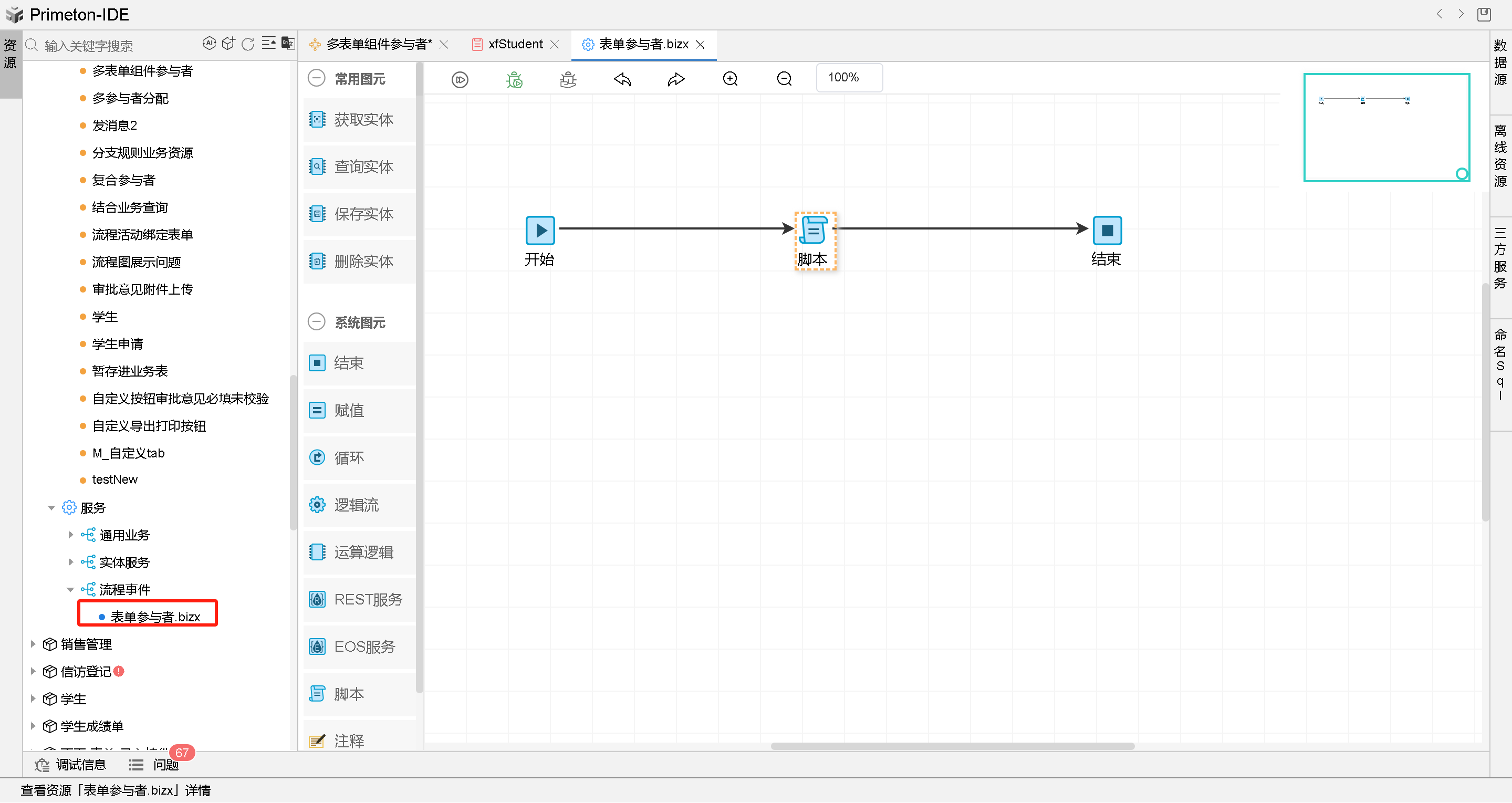Click the collapse-all icon in resource toolbar
The width and height of the screenshot is (1512, 803).
[x=268, y=44]
